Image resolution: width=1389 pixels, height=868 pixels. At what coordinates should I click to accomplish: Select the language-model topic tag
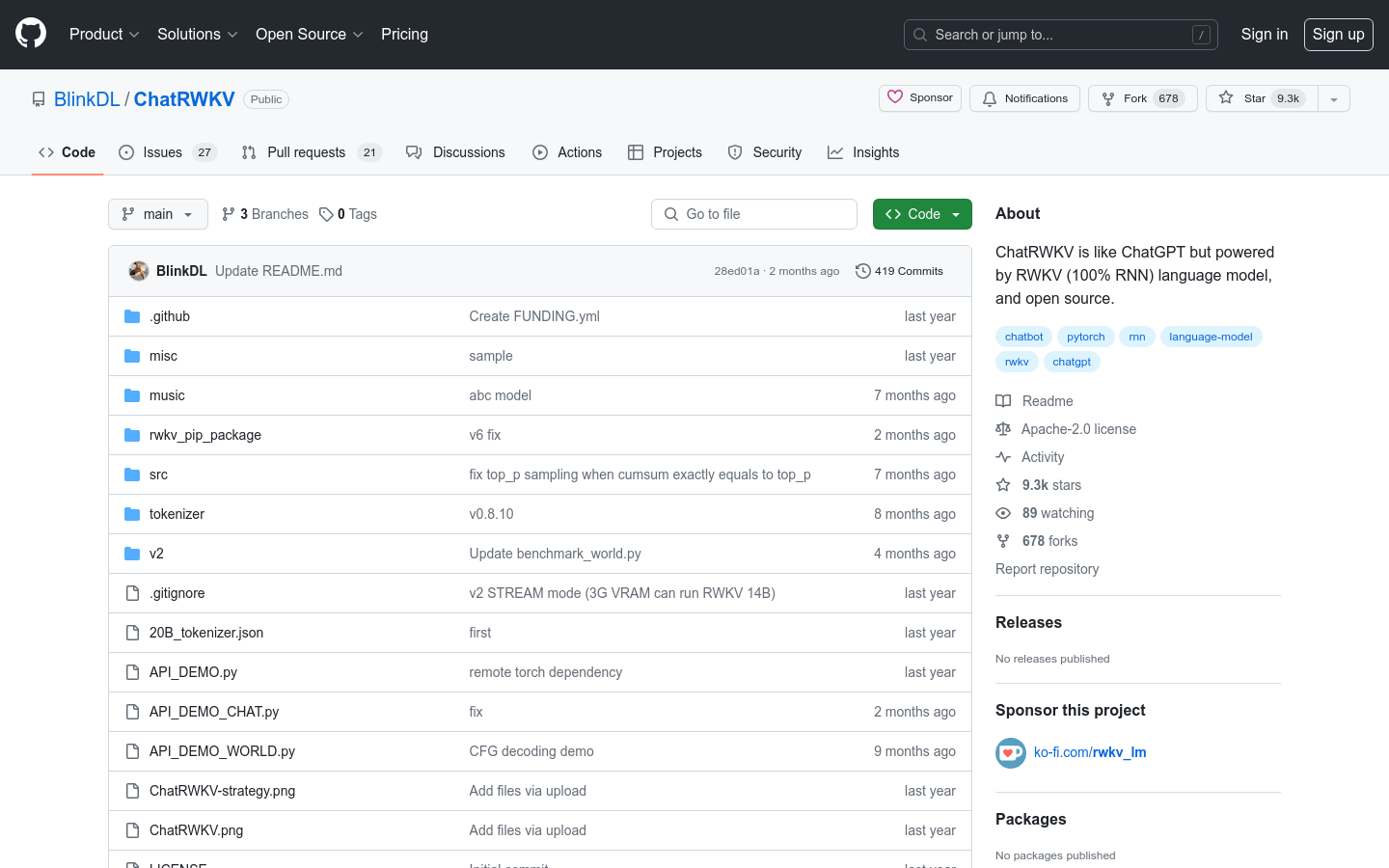[x=1211, y=337]
